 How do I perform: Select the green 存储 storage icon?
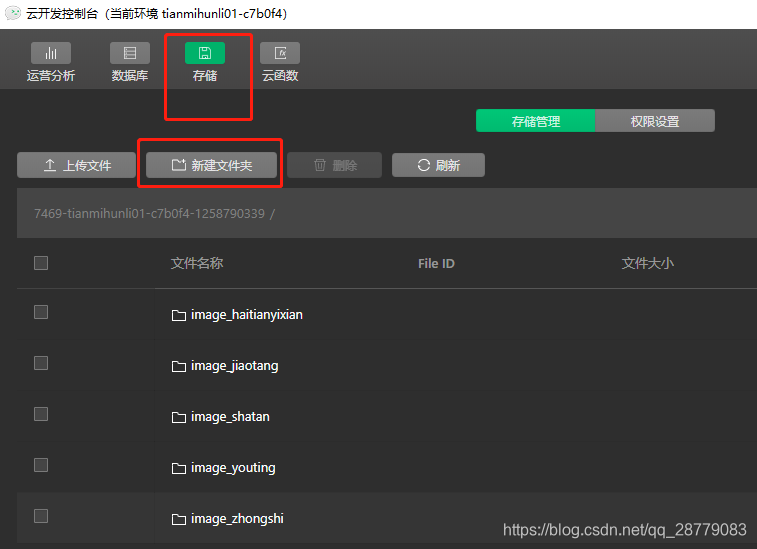click(205, 53)
